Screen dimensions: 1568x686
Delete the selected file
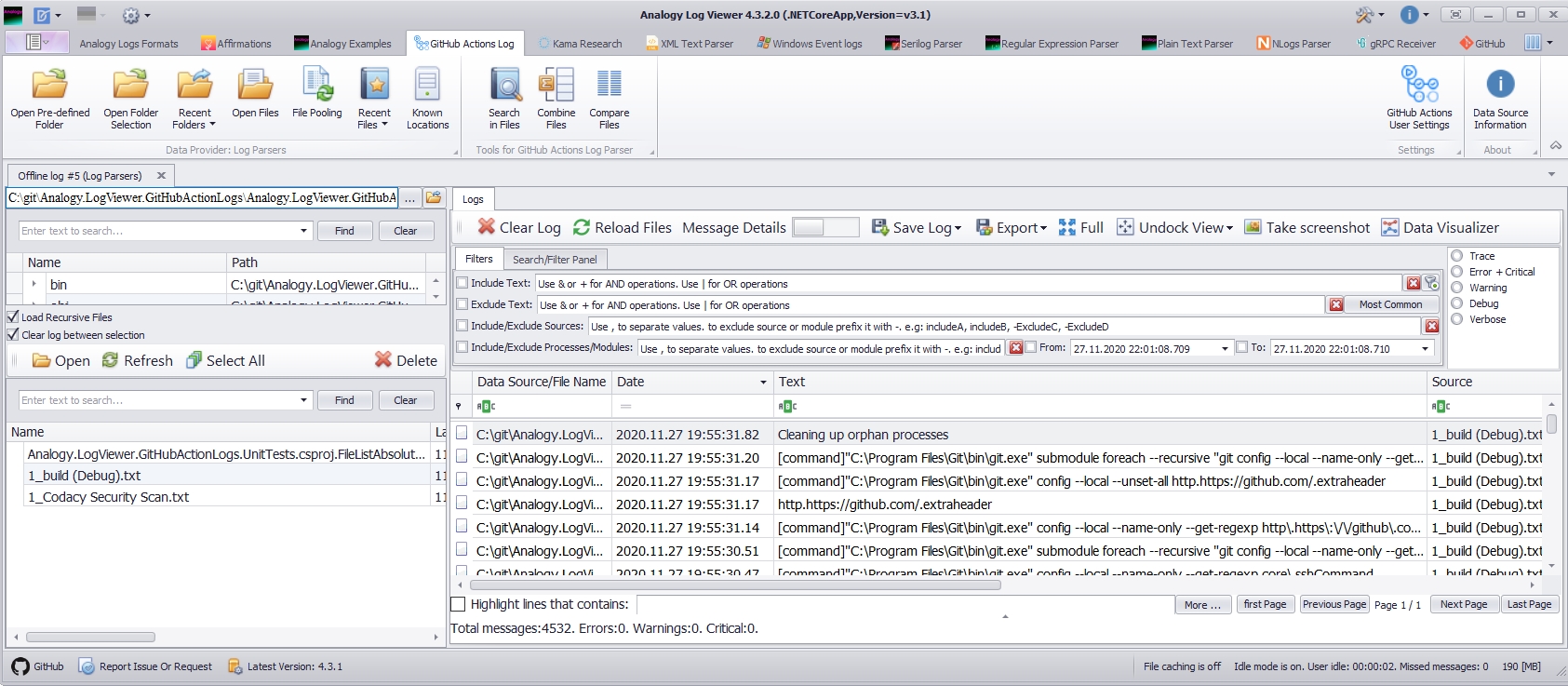[x=406, y=360]
